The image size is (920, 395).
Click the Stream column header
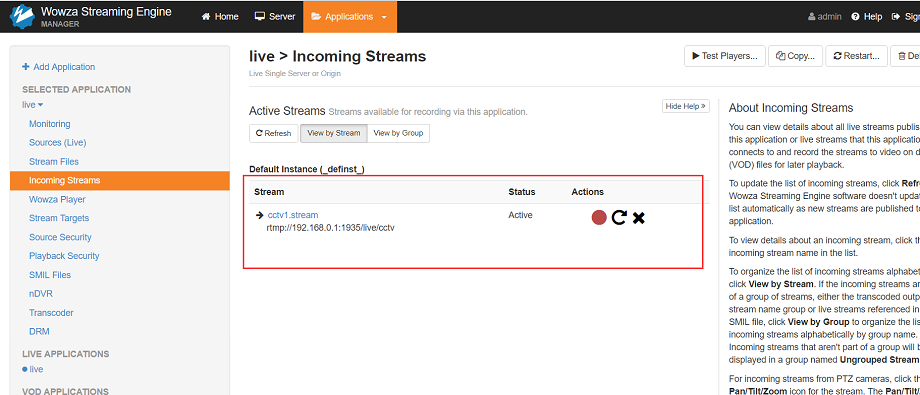(x=269, y=192)
